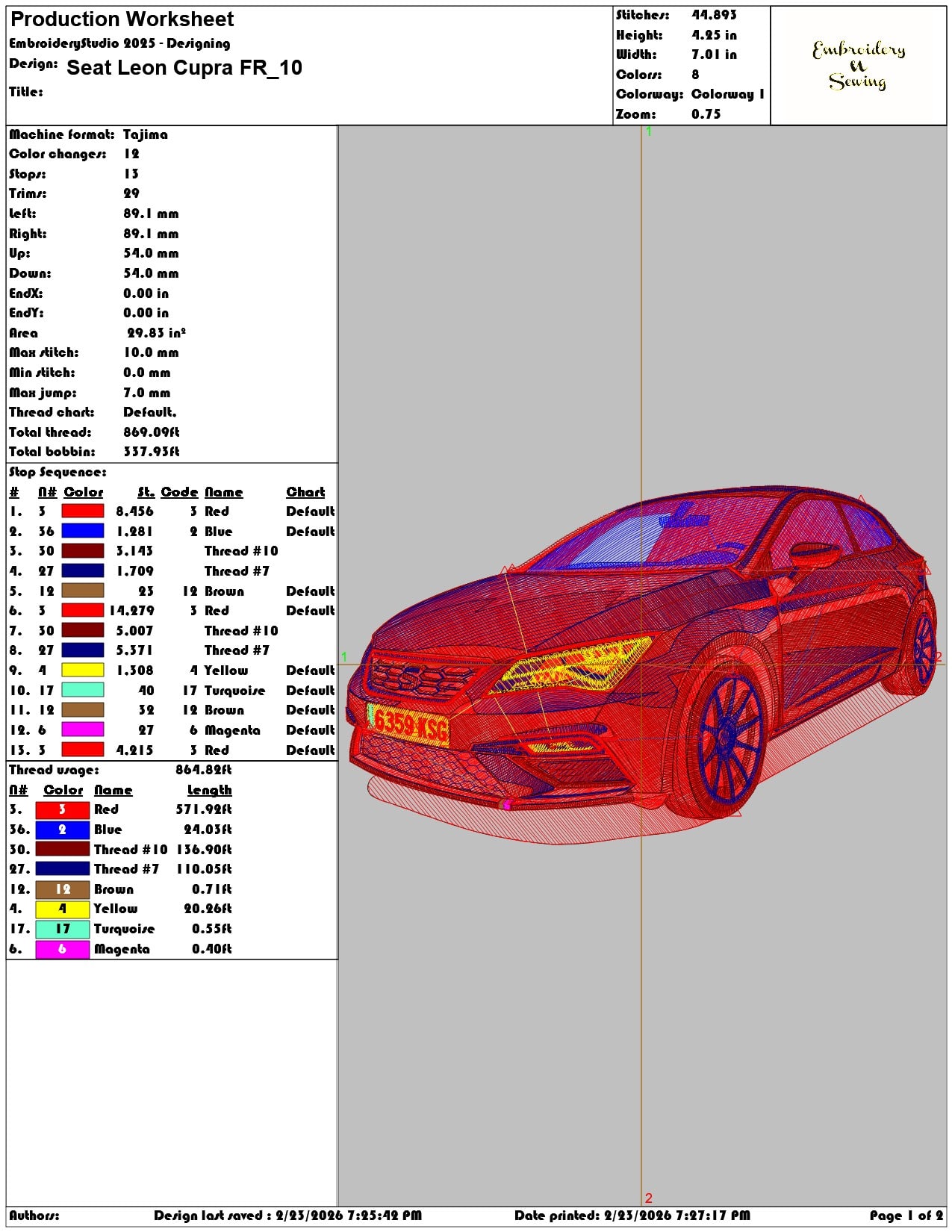The height and width of the screenshot is (1232, 952).
Task: Select the Thread #10 length "136.90ft"
Action: (204, 850)
